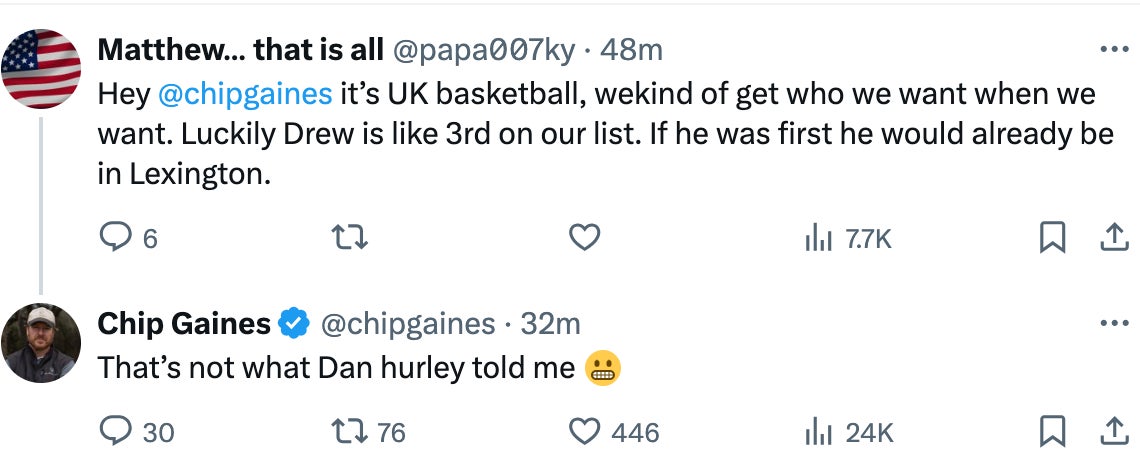Like Matthew's tweet with heart icon
1140x458 pixels.
pos(584,238)
